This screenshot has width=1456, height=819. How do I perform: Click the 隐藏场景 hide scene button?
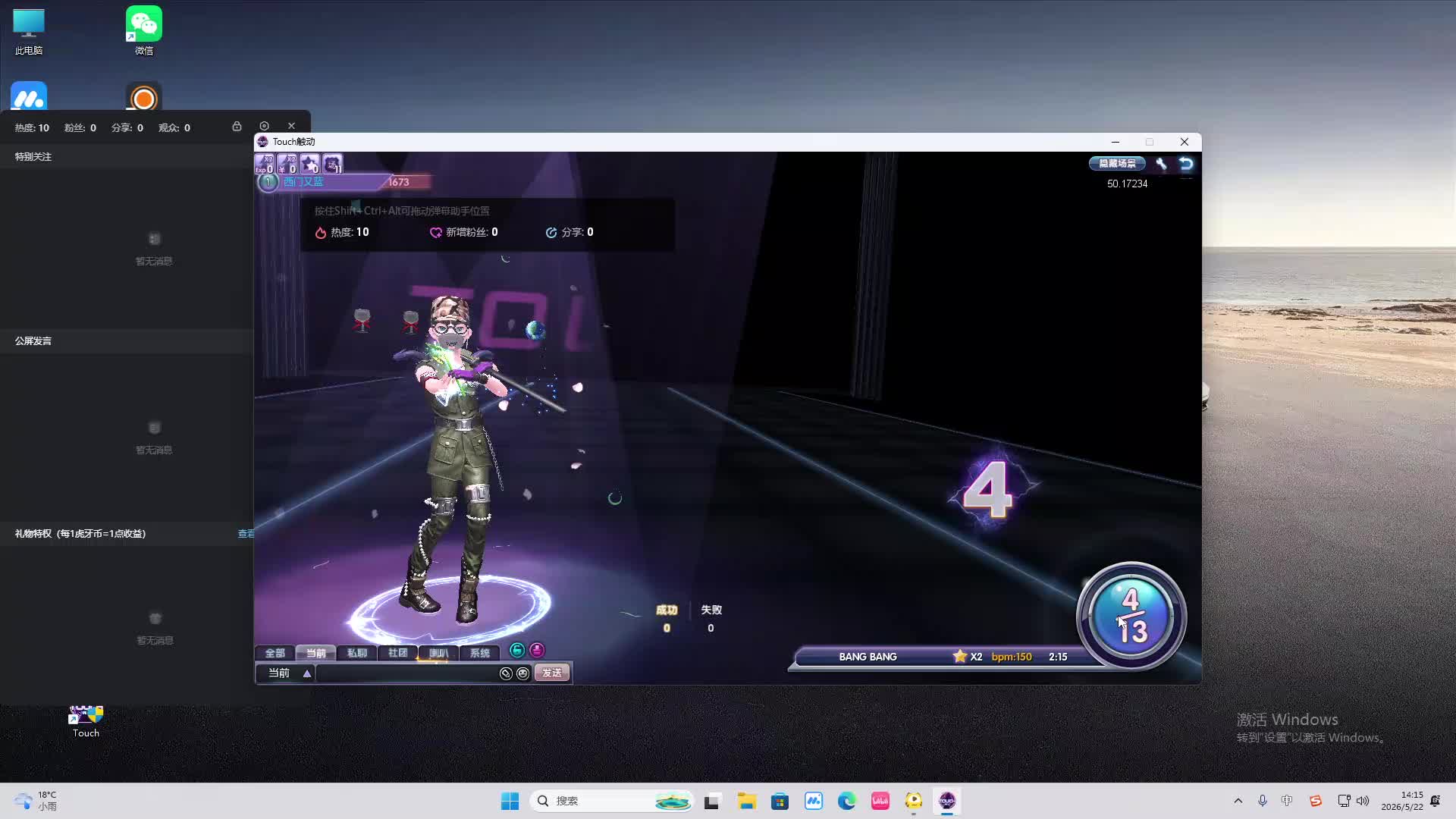pyautogui.click(x=1117, y=163)
